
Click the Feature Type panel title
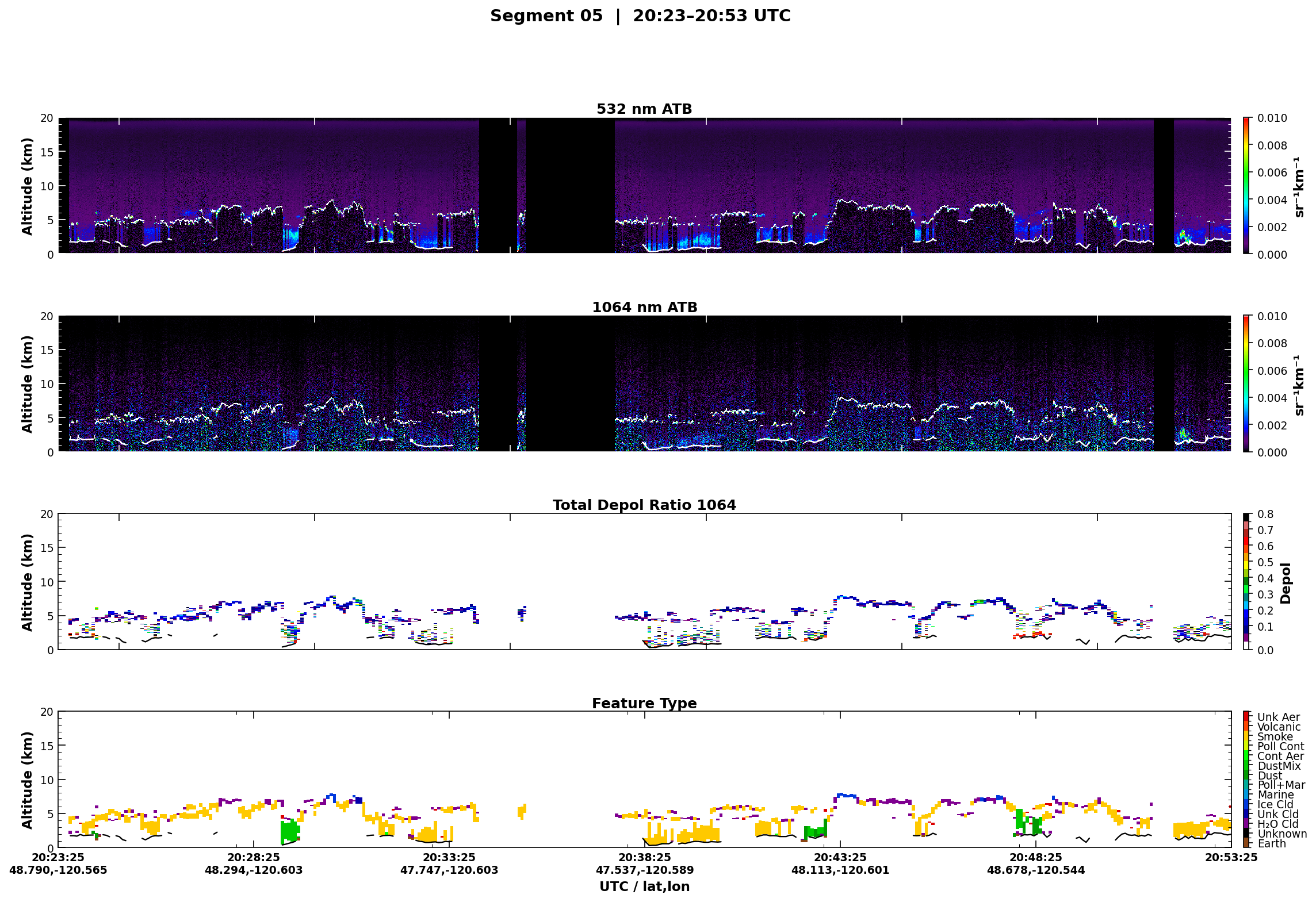[x=644, y=703]
